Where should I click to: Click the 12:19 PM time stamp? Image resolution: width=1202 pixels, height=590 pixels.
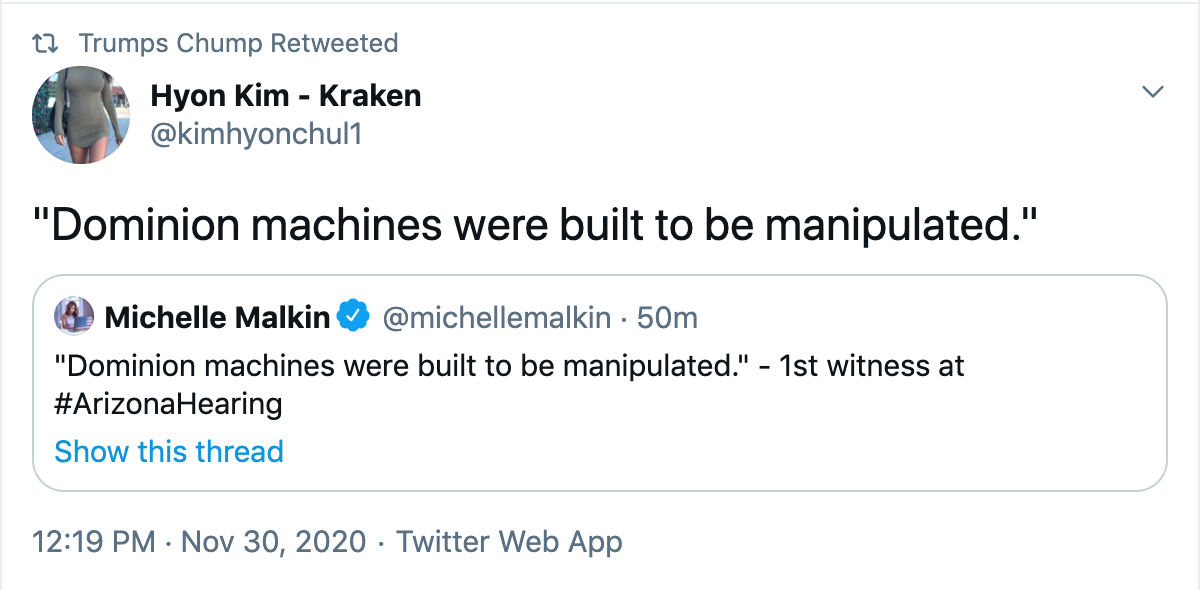(x=94, y=542)
